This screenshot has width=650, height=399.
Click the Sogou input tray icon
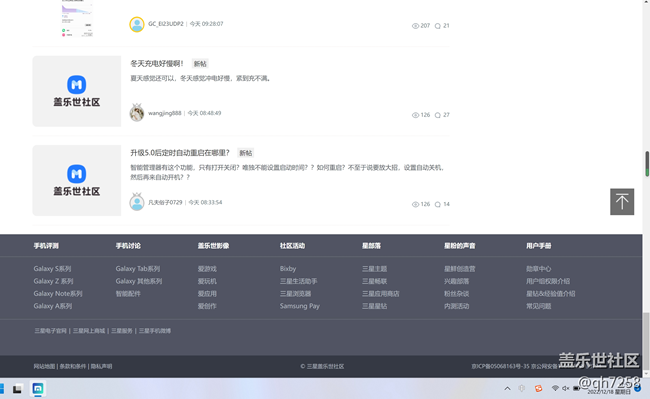(538, 388)
